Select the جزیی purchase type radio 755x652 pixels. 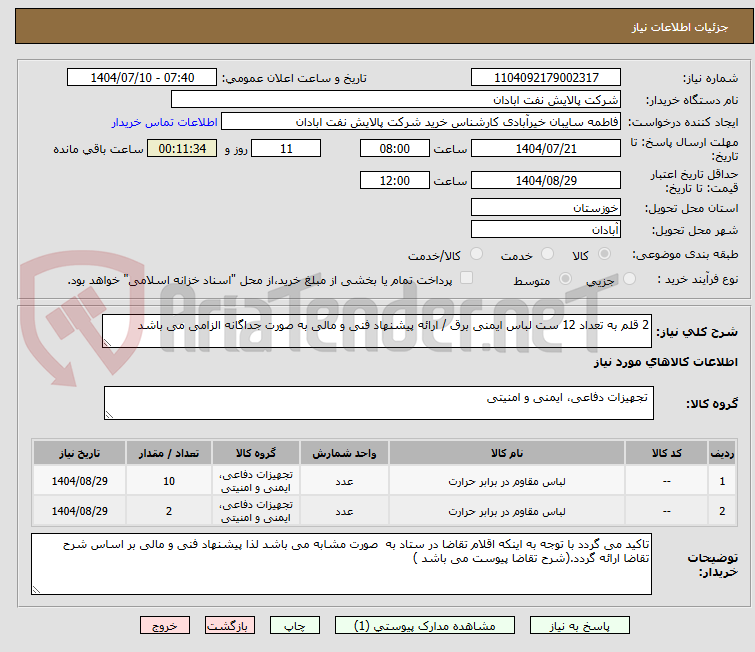pyautogui.click(x=629, y=279)
